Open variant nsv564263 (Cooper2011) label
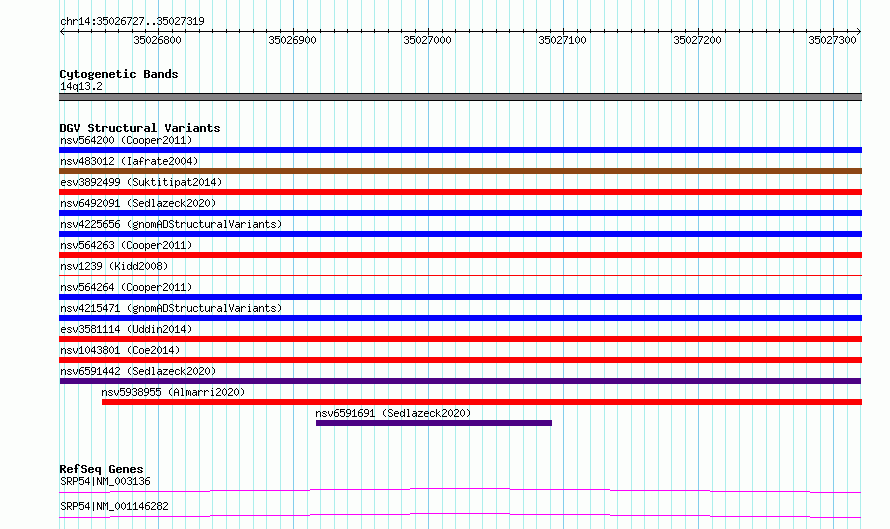 coord(126,245)
